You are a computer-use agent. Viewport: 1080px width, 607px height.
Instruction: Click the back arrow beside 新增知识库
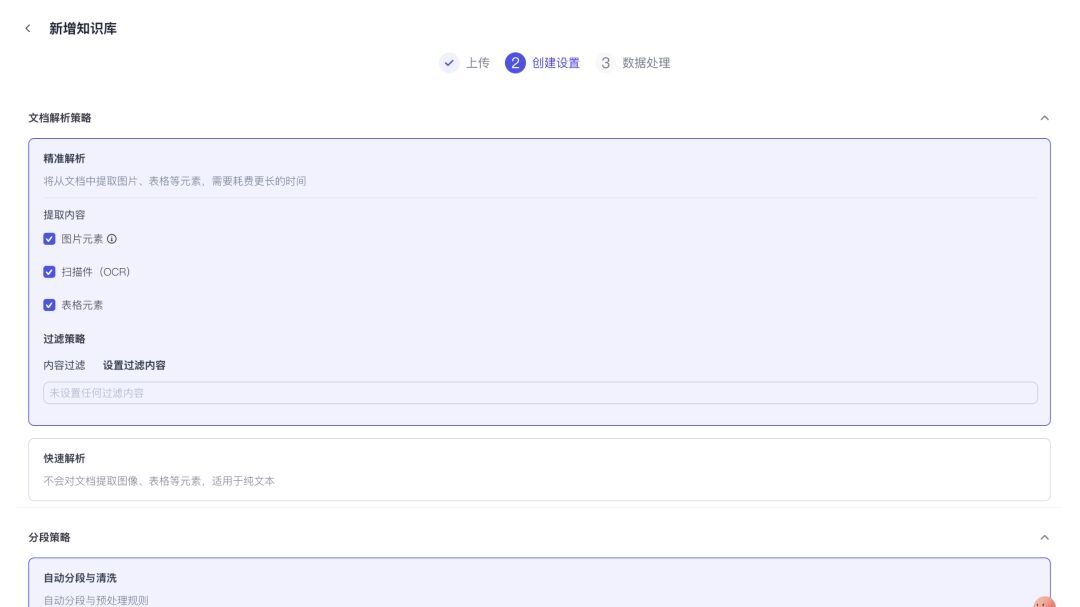(28, 29)
